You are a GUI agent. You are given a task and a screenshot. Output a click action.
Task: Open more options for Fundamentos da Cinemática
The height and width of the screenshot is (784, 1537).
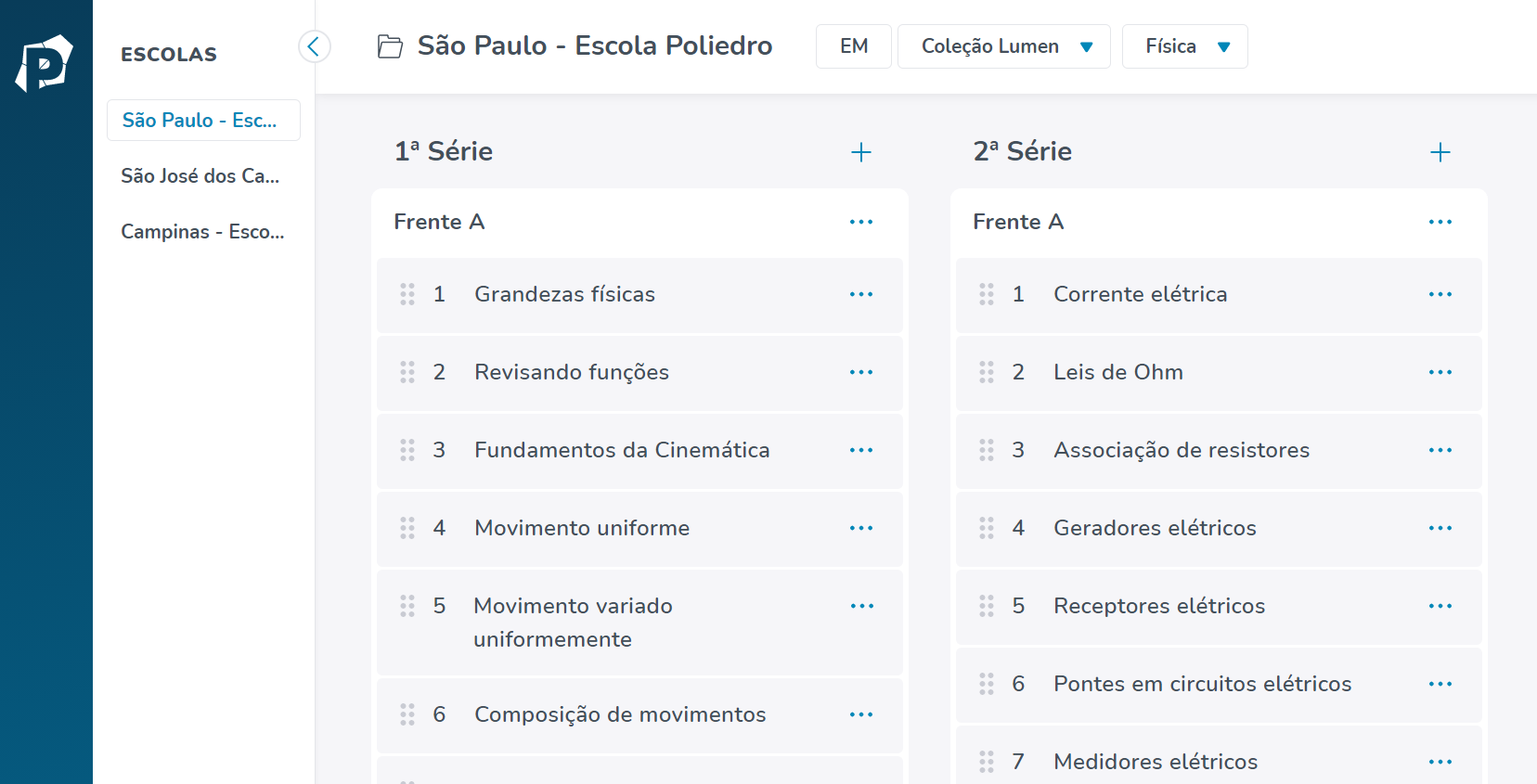(861, 450)
